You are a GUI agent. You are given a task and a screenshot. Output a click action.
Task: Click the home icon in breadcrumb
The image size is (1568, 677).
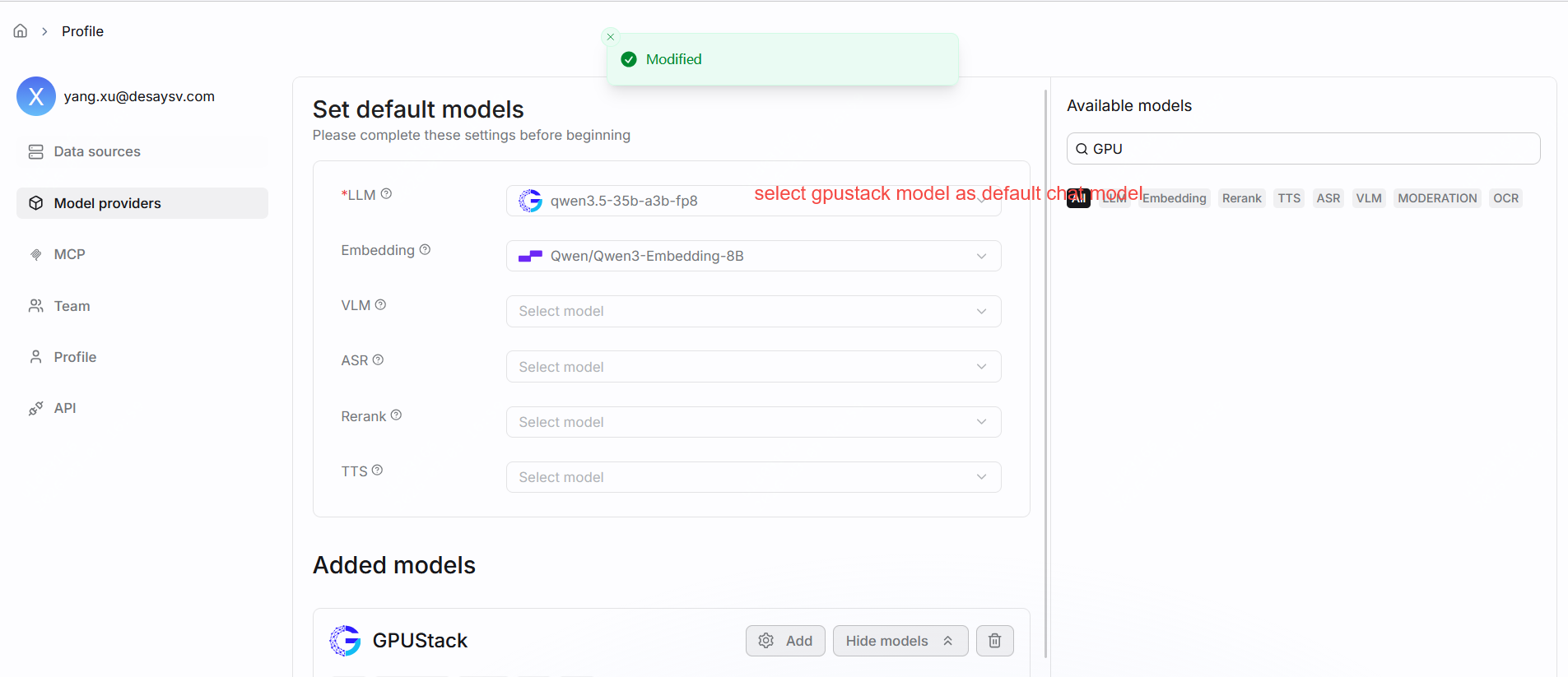tap(21, 31)
